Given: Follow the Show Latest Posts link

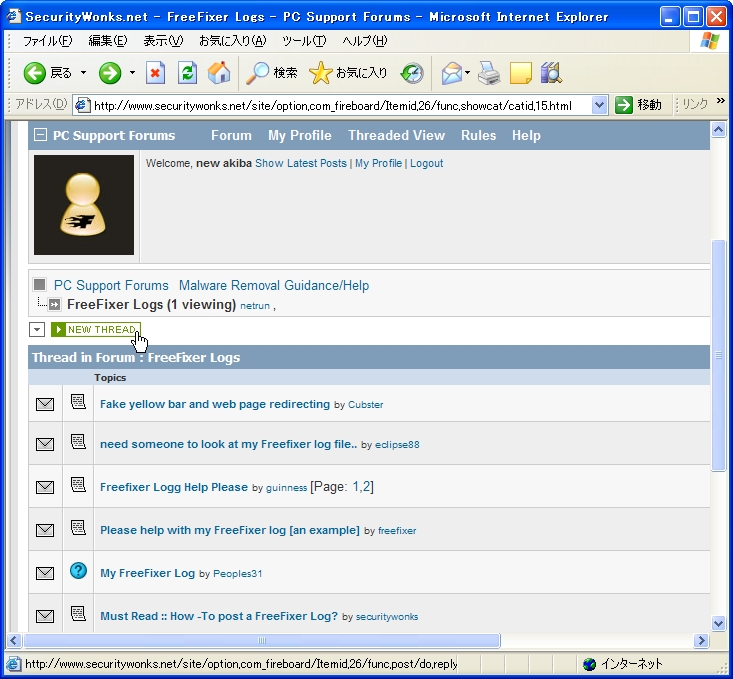Looking at the screenshot, I should coord(301,163).
